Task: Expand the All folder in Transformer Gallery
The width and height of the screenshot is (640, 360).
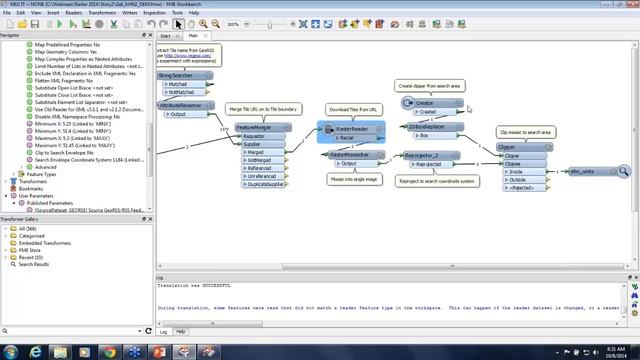Action: pos(6,229)
